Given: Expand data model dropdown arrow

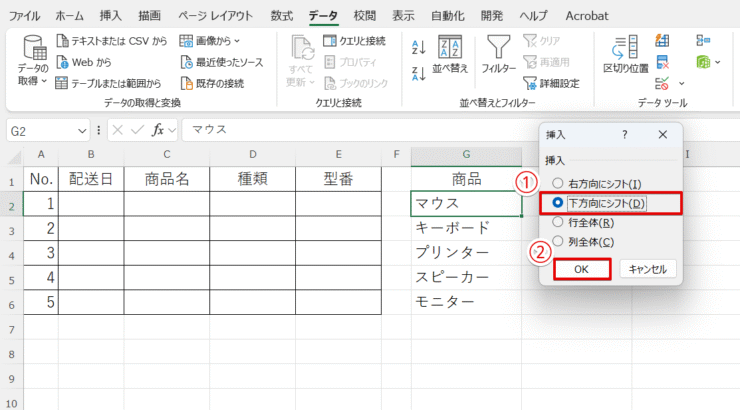Looking at the screenshot, I should tap(718, 62).
